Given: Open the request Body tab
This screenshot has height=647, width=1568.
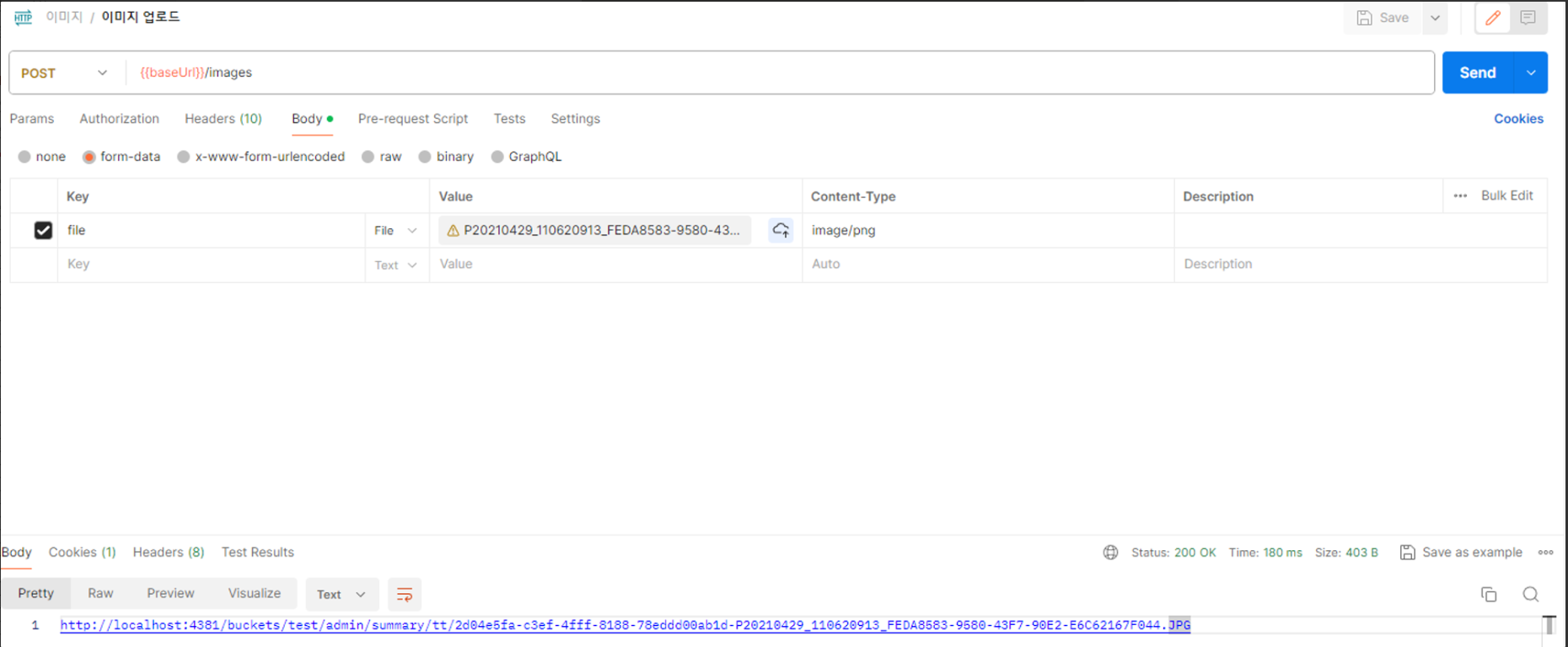Looking at the screenshot, I should (312, 119).
